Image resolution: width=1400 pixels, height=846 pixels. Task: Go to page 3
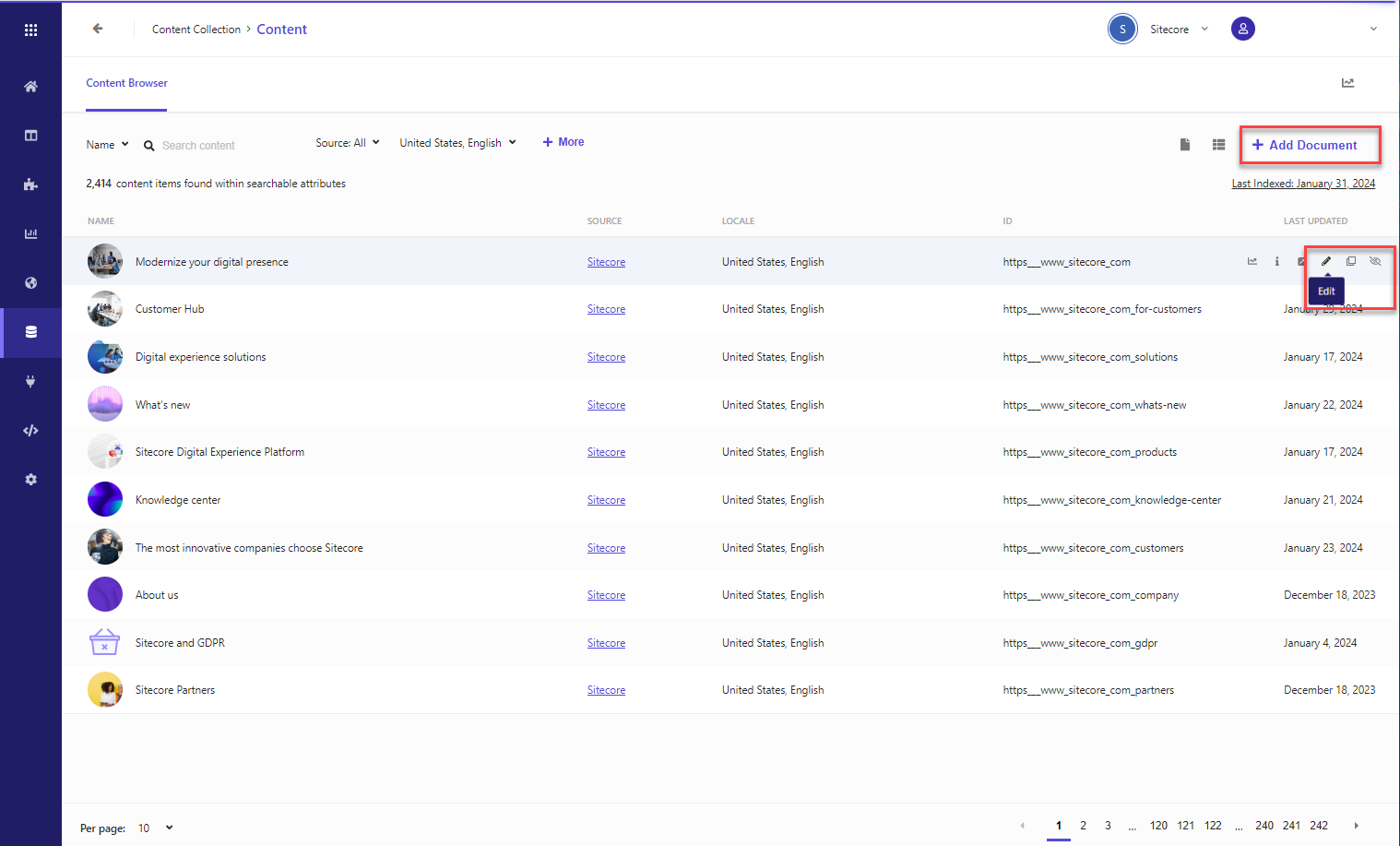(1108, 826)
